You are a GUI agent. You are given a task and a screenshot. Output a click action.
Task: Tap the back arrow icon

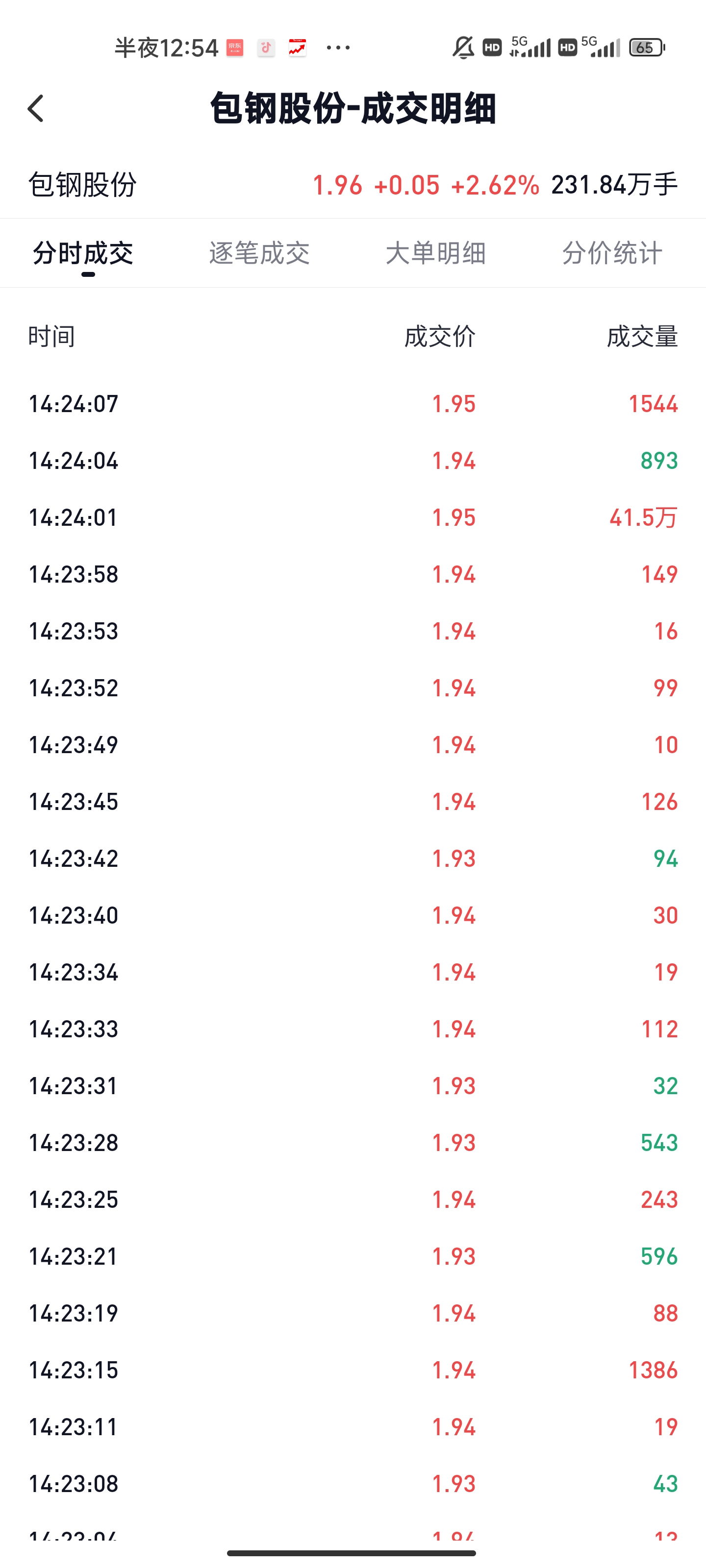[36, 108]
